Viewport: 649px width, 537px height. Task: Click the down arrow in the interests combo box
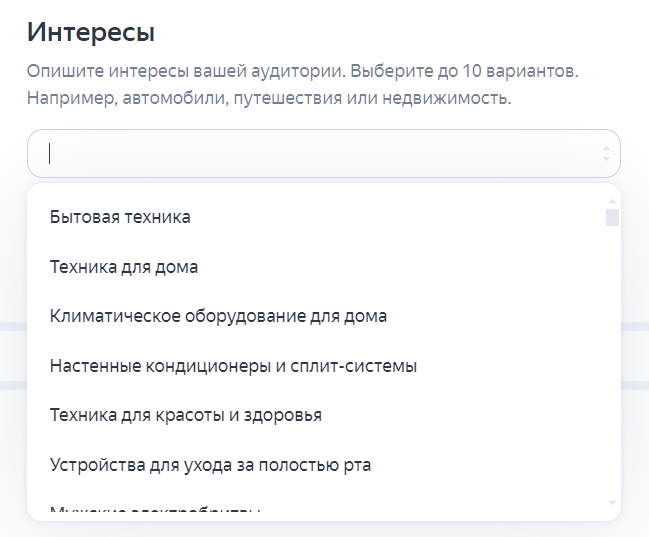point(606,159)
